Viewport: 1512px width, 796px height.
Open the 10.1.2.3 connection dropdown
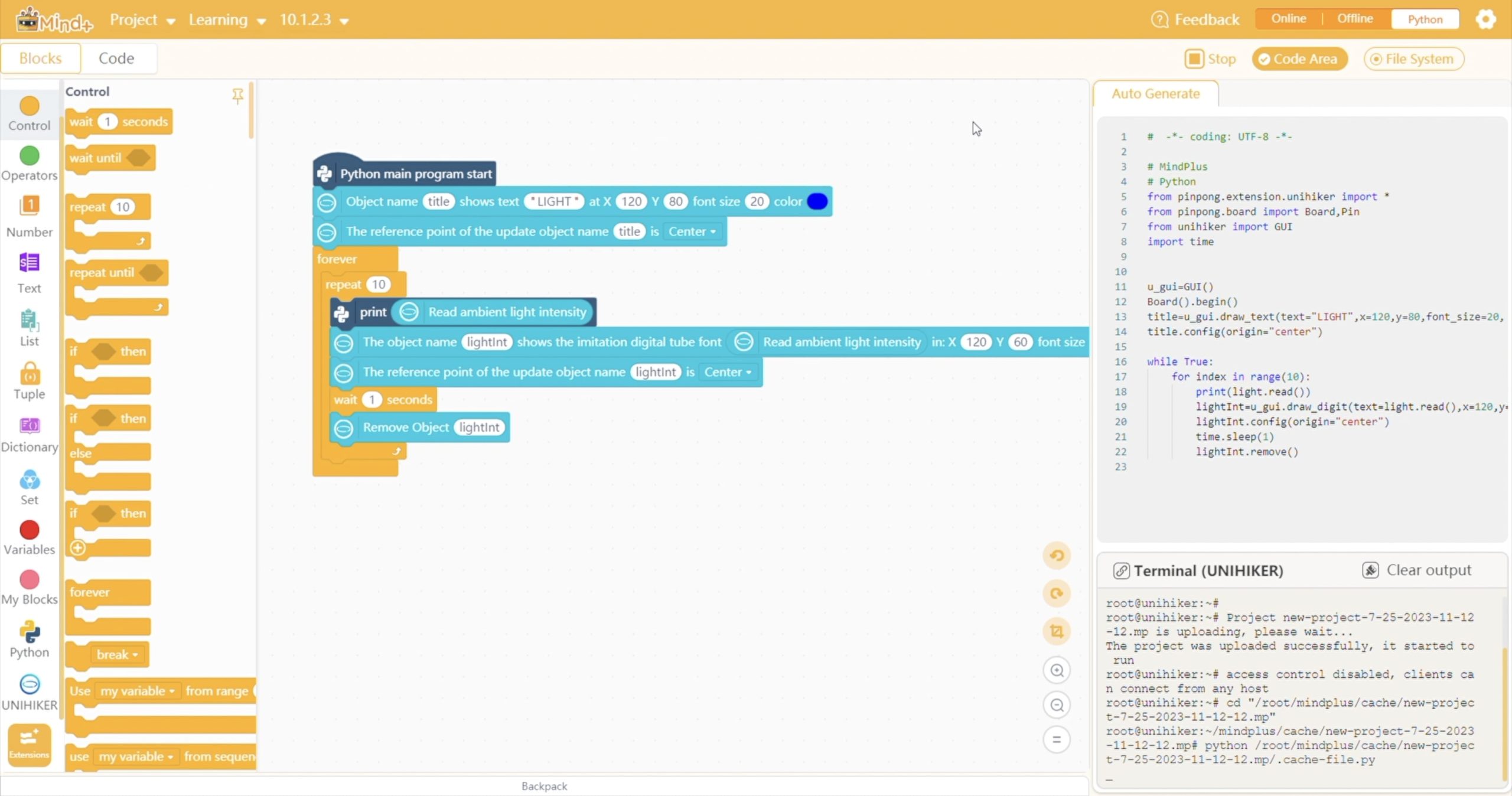(x=314, y=20)
